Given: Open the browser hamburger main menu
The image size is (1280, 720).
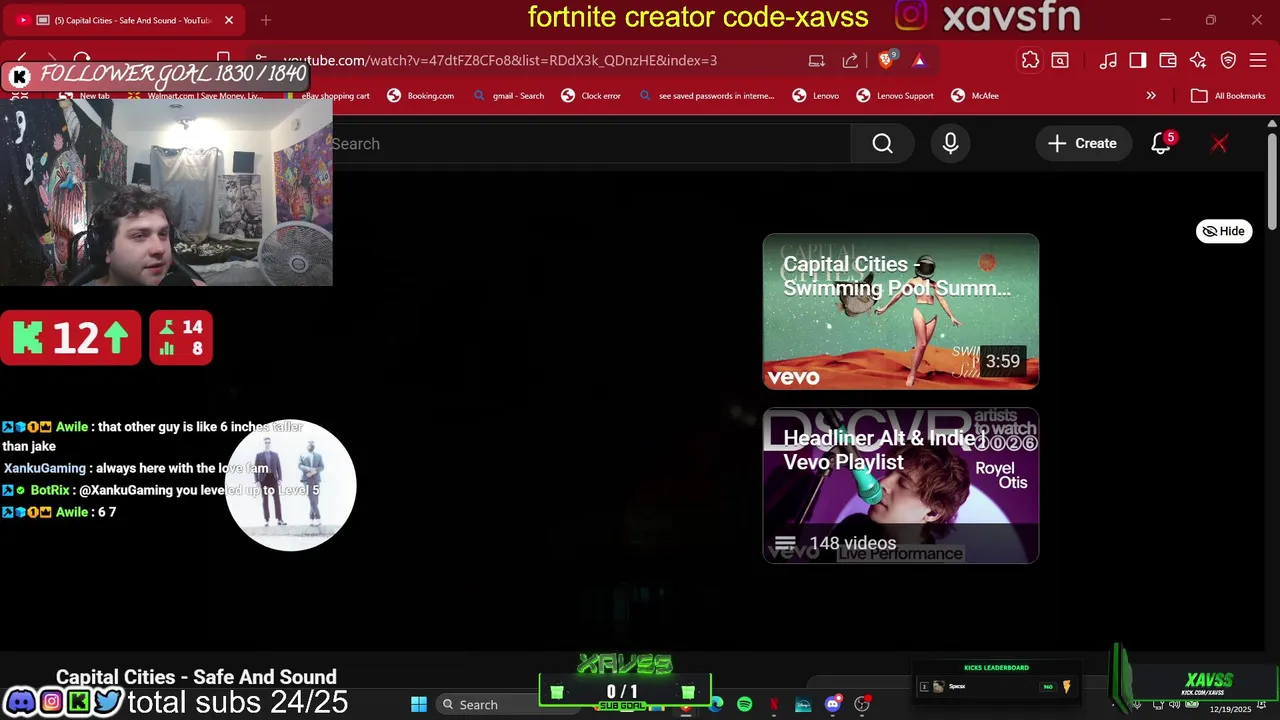Looking at the screenshot, I should [x=1258, y=60].
